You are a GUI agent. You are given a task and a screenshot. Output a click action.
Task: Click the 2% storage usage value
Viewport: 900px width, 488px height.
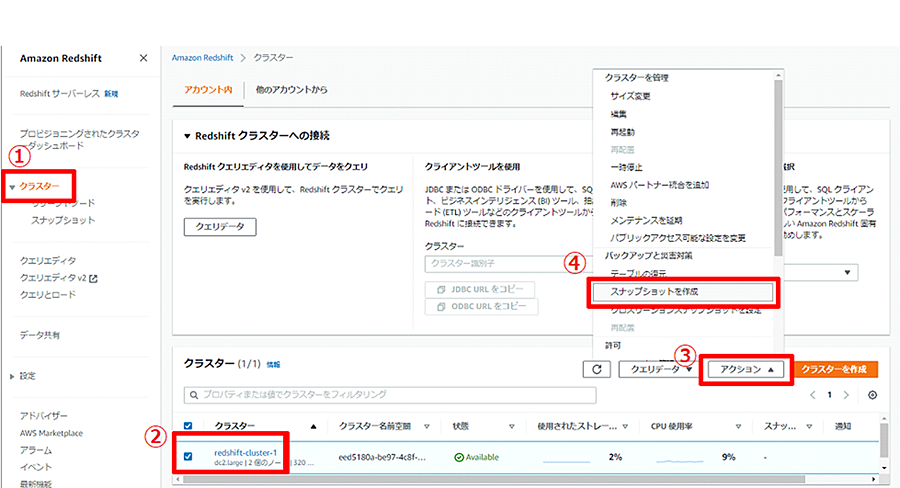615,458
